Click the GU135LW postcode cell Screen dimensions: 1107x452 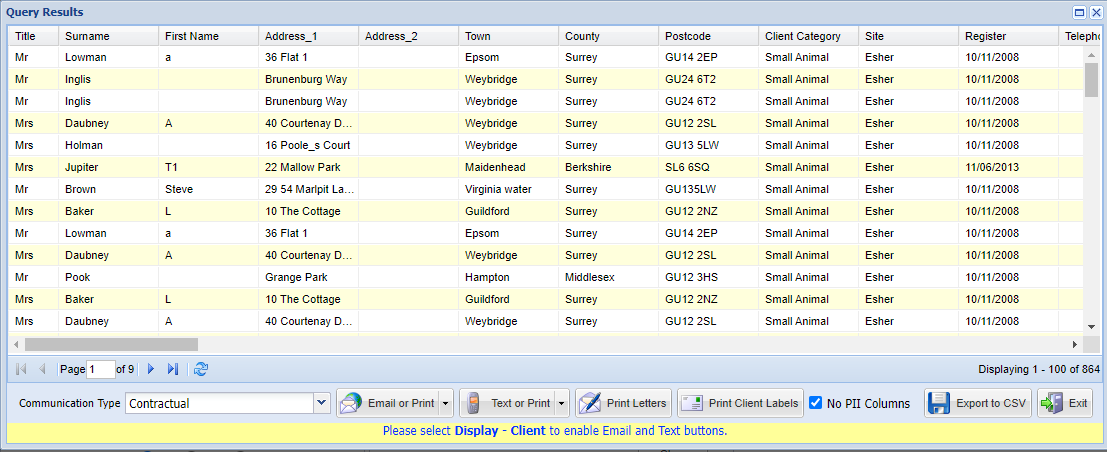(709, 189)
